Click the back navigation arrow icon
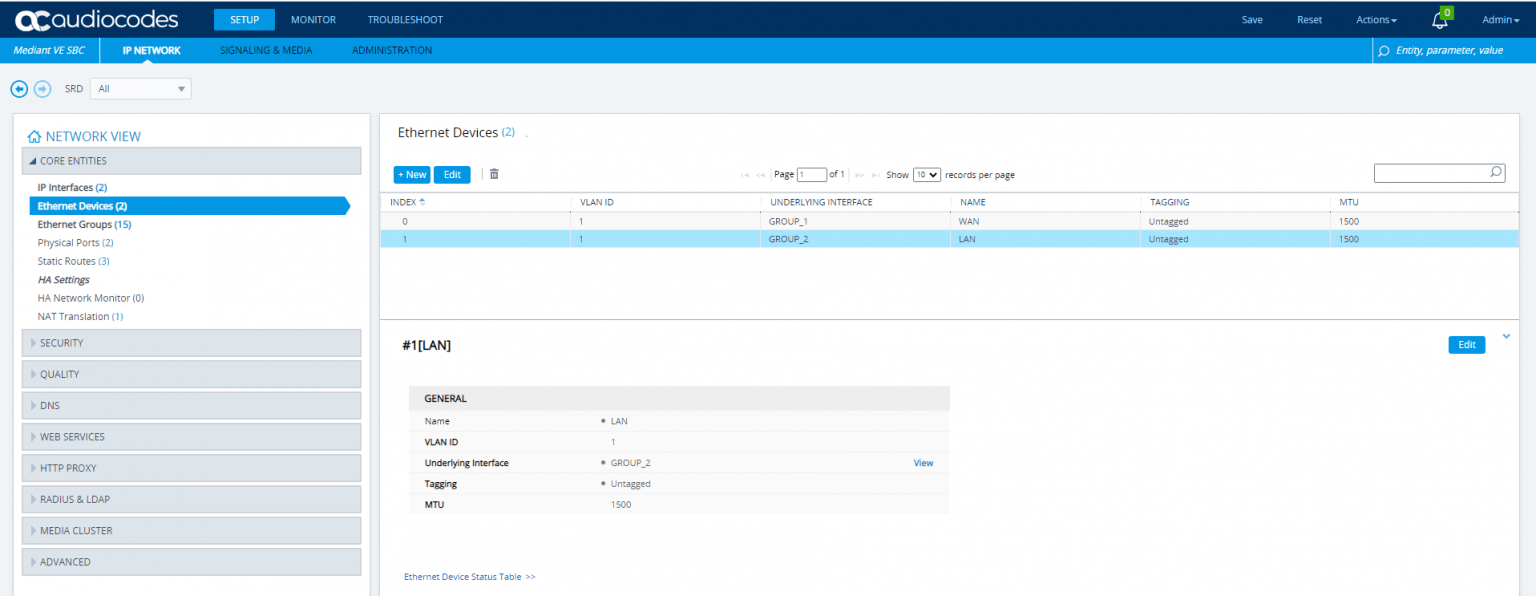Screen dimensions: 1536x596 point(19,89)
